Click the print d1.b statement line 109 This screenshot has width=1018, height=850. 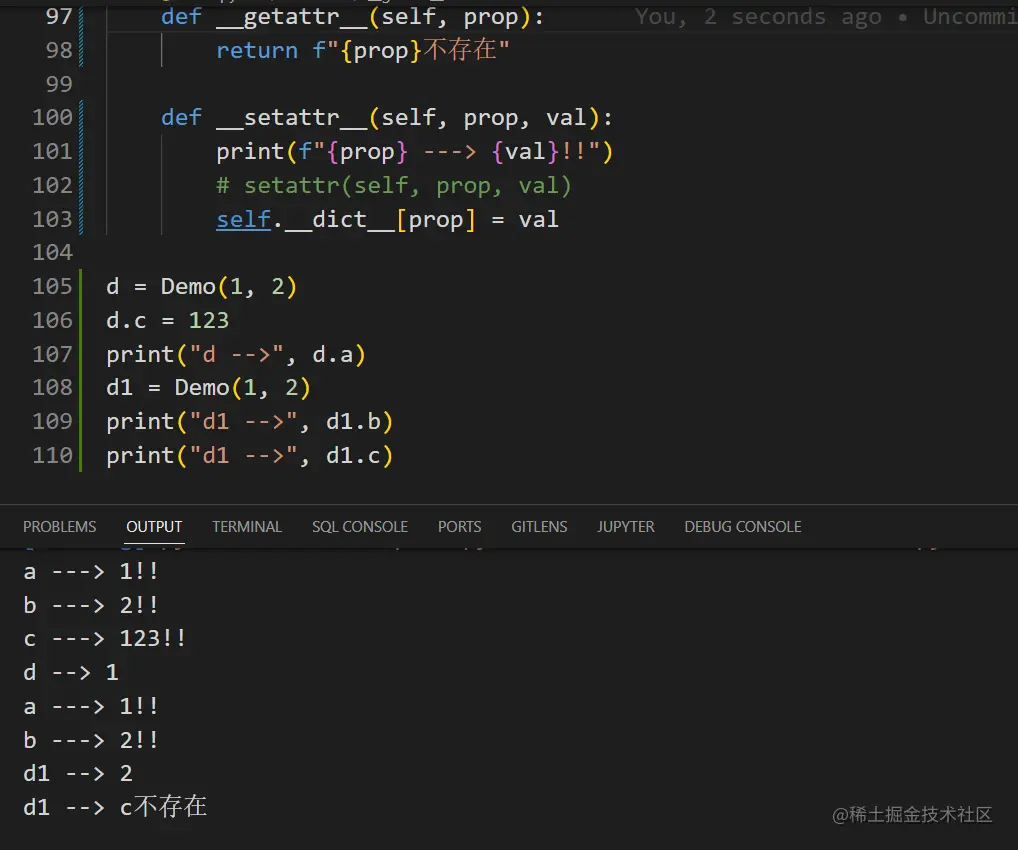(x=250, y=421)
